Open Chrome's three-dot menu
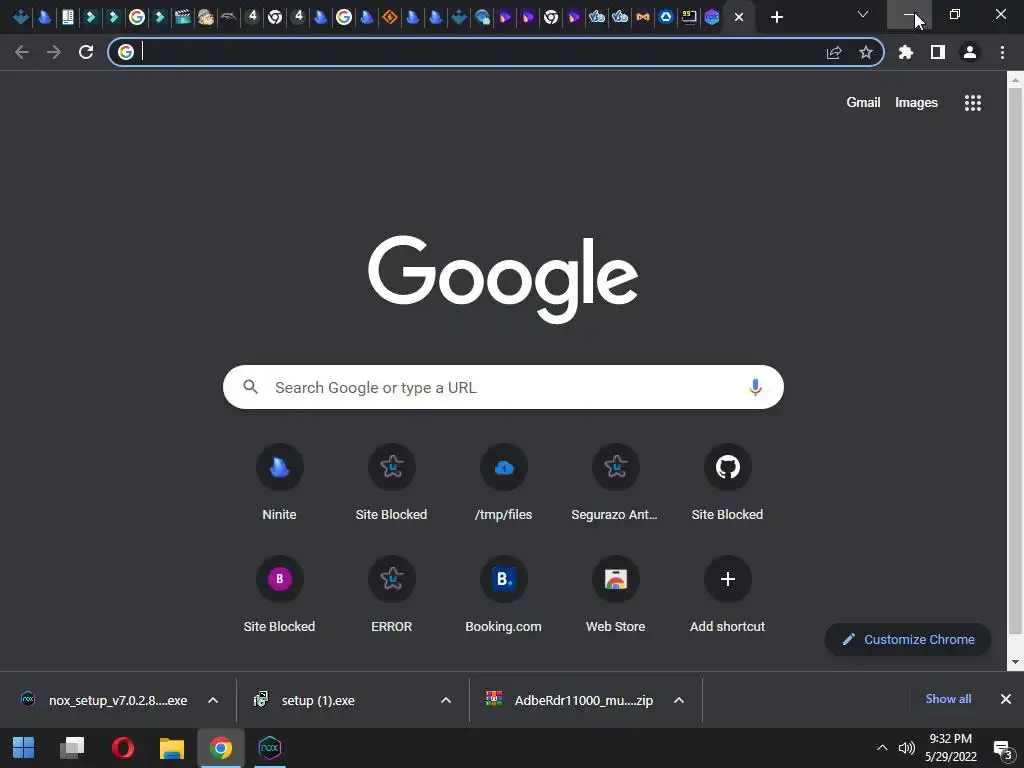 tap(1002, 52)
